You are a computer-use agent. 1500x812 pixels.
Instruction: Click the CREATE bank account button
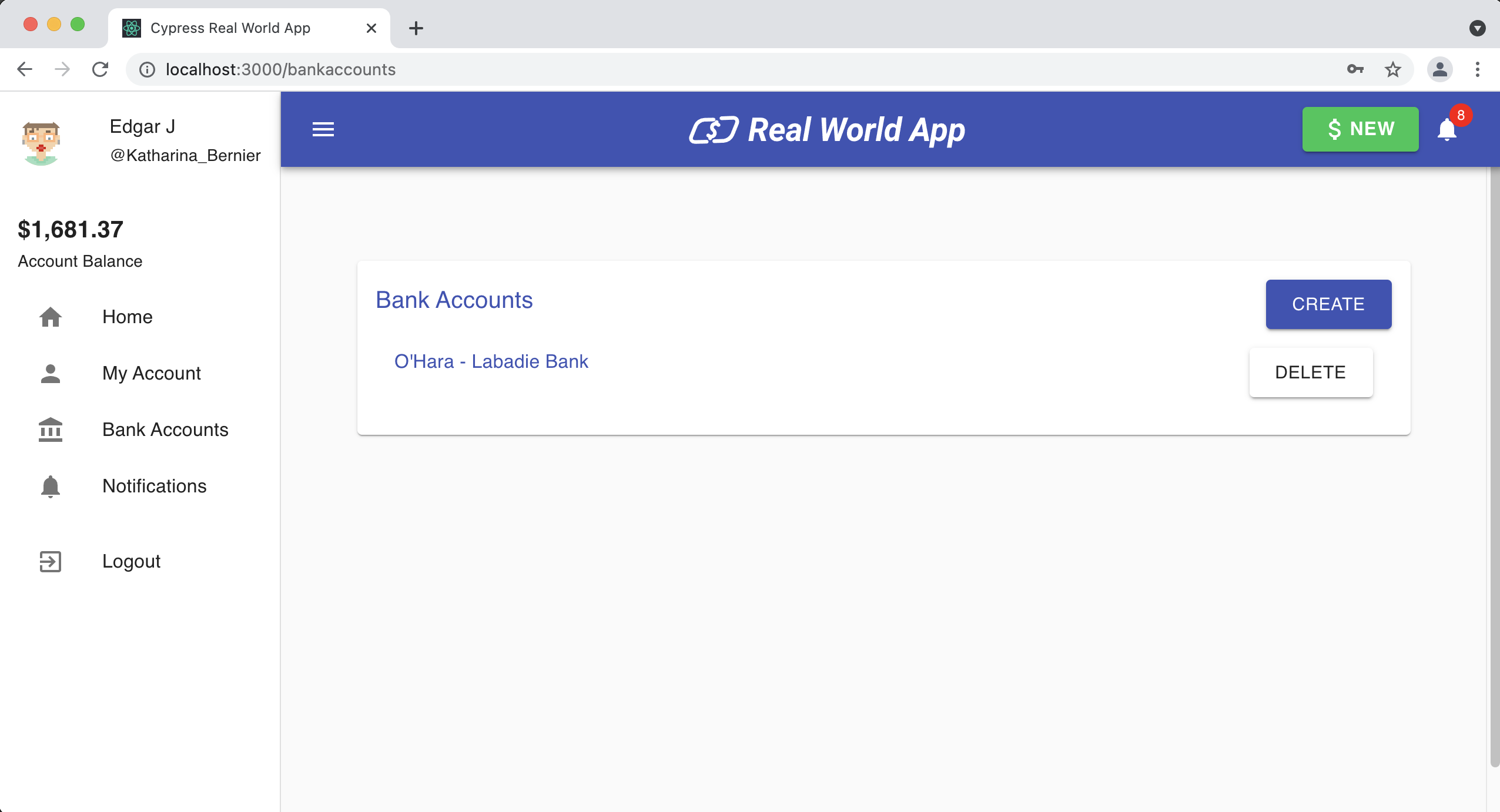tap(1328, 304)
